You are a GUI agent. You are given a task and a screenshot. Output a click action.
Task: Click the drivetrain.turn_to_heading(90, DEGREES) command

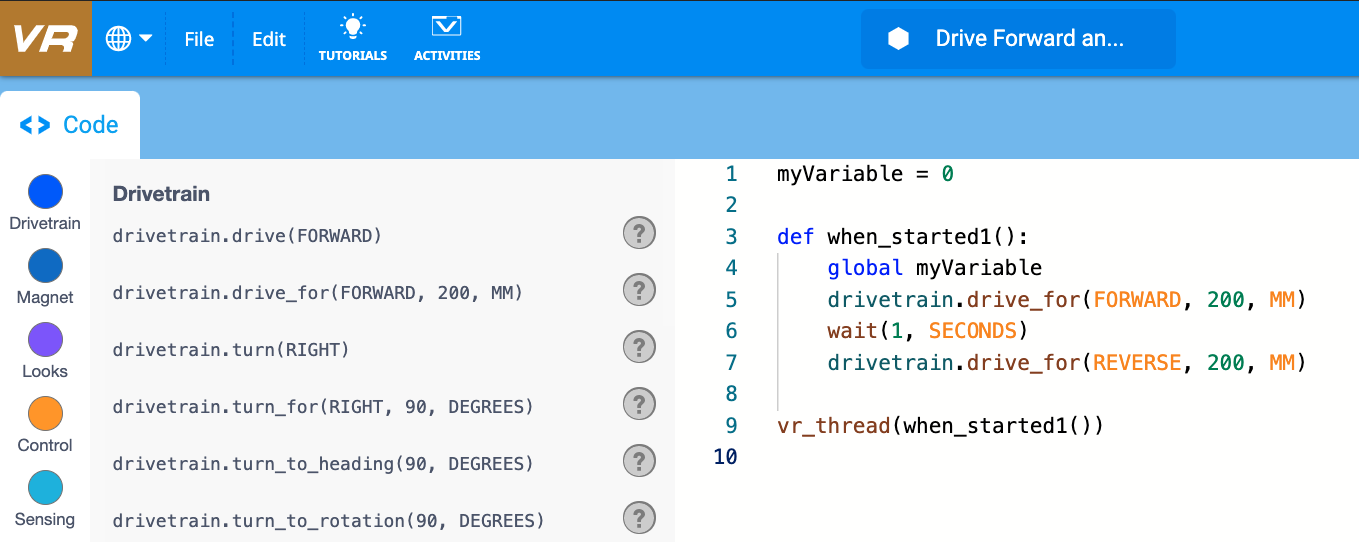pyautogui.click(x=323, y=464)
